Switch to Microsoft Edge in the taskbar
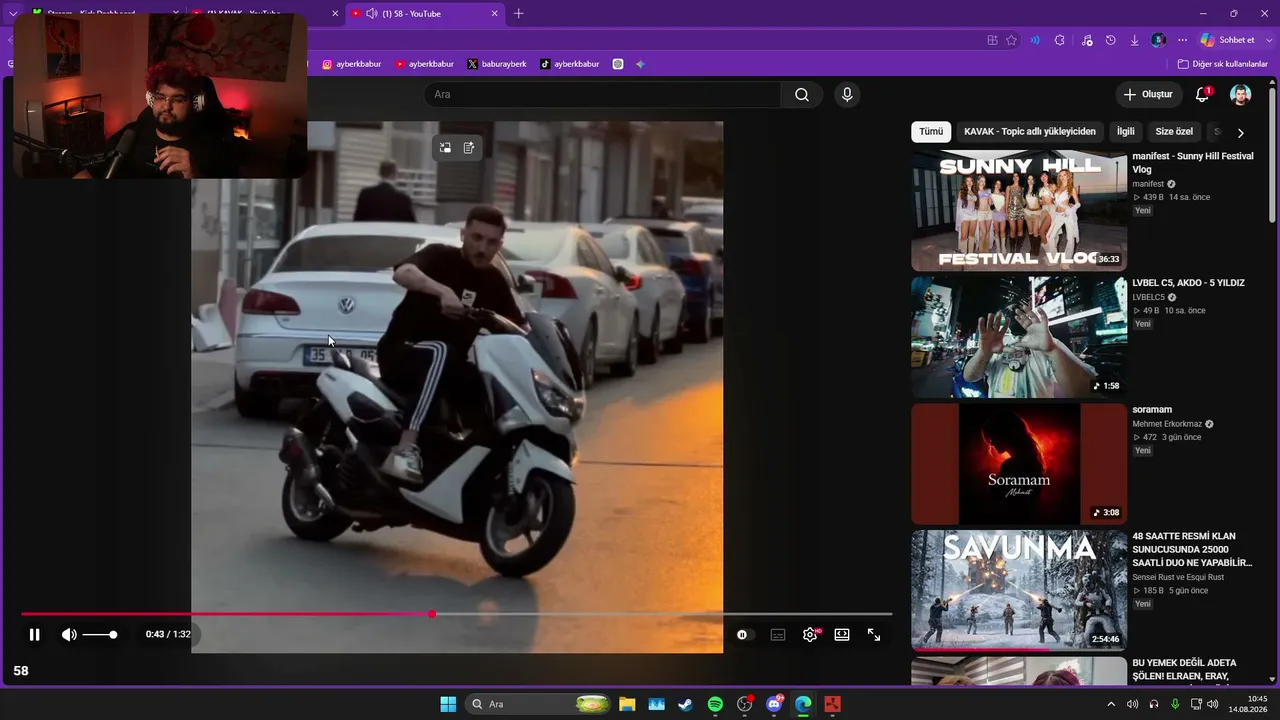This screenshot has width=1280, height=720. coord(803,704)
